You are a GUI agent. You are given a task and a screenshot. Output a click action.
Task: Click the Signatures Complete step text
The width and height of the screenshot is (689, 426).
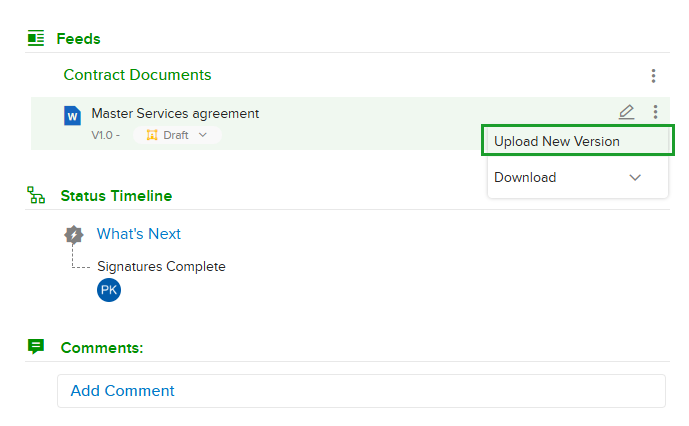[161, 266]
